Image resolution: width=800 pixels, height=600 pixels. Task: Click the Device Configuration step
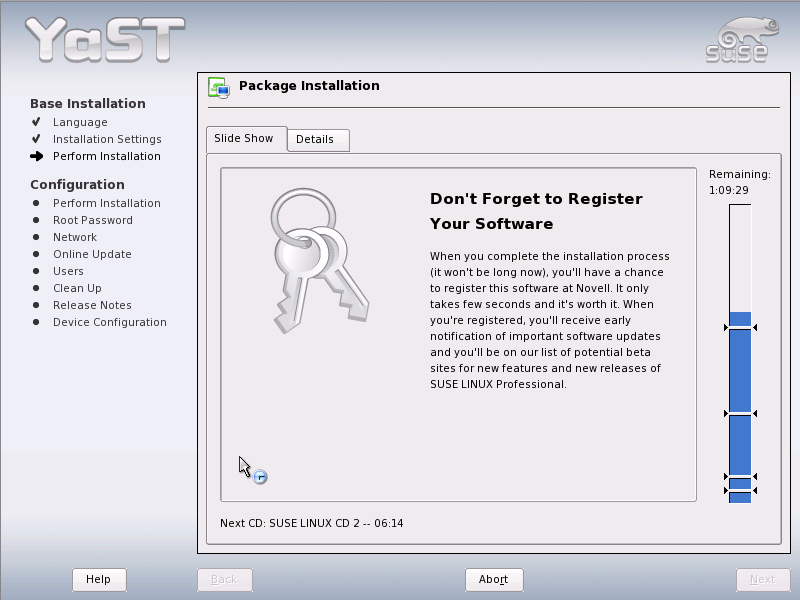[x=110, y=322]
